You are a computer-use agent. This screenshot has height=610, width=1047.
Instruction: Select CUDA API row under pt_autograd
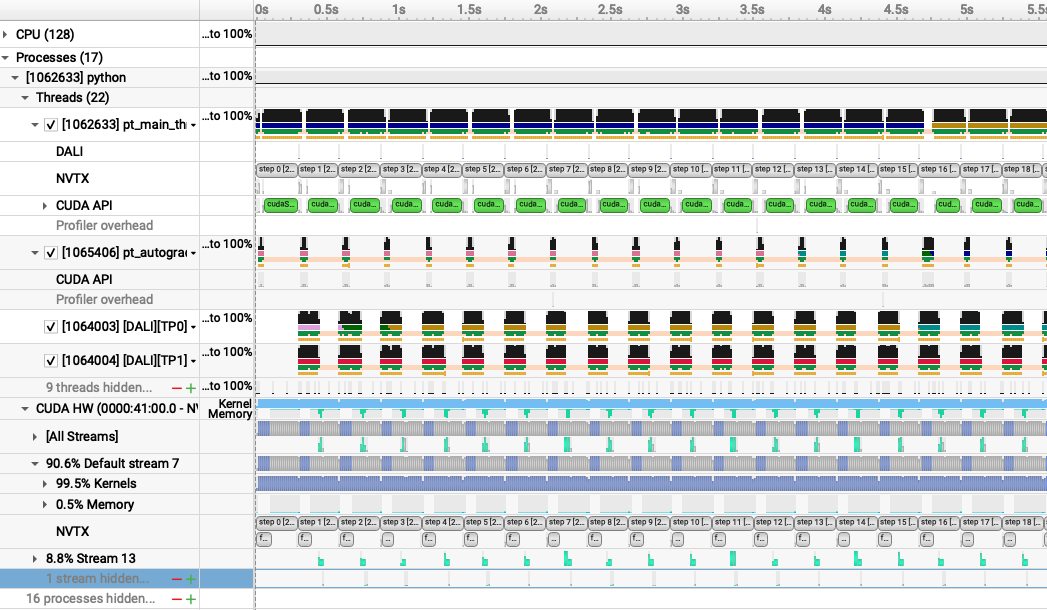point(84,280)
